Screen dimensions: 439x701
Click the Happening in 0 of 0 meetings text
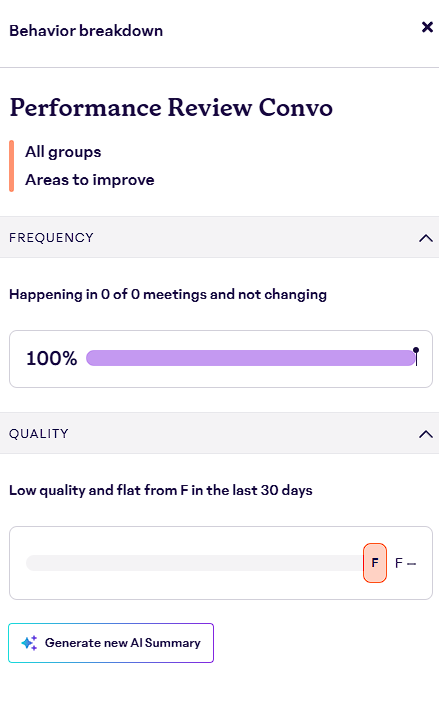click(168, 295)
